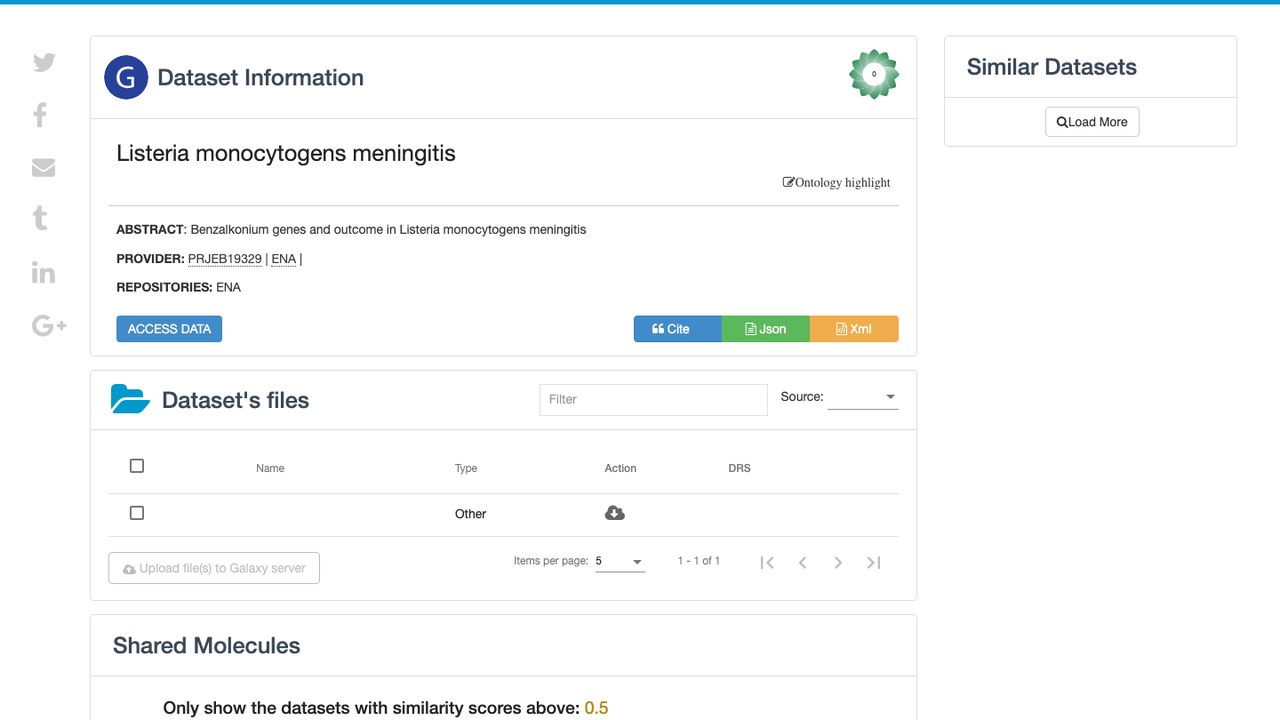Click the 'Listeria monocytogens meningitis' title
Image resolution: width=1280 pixels, height=720 pixels.
286,153
